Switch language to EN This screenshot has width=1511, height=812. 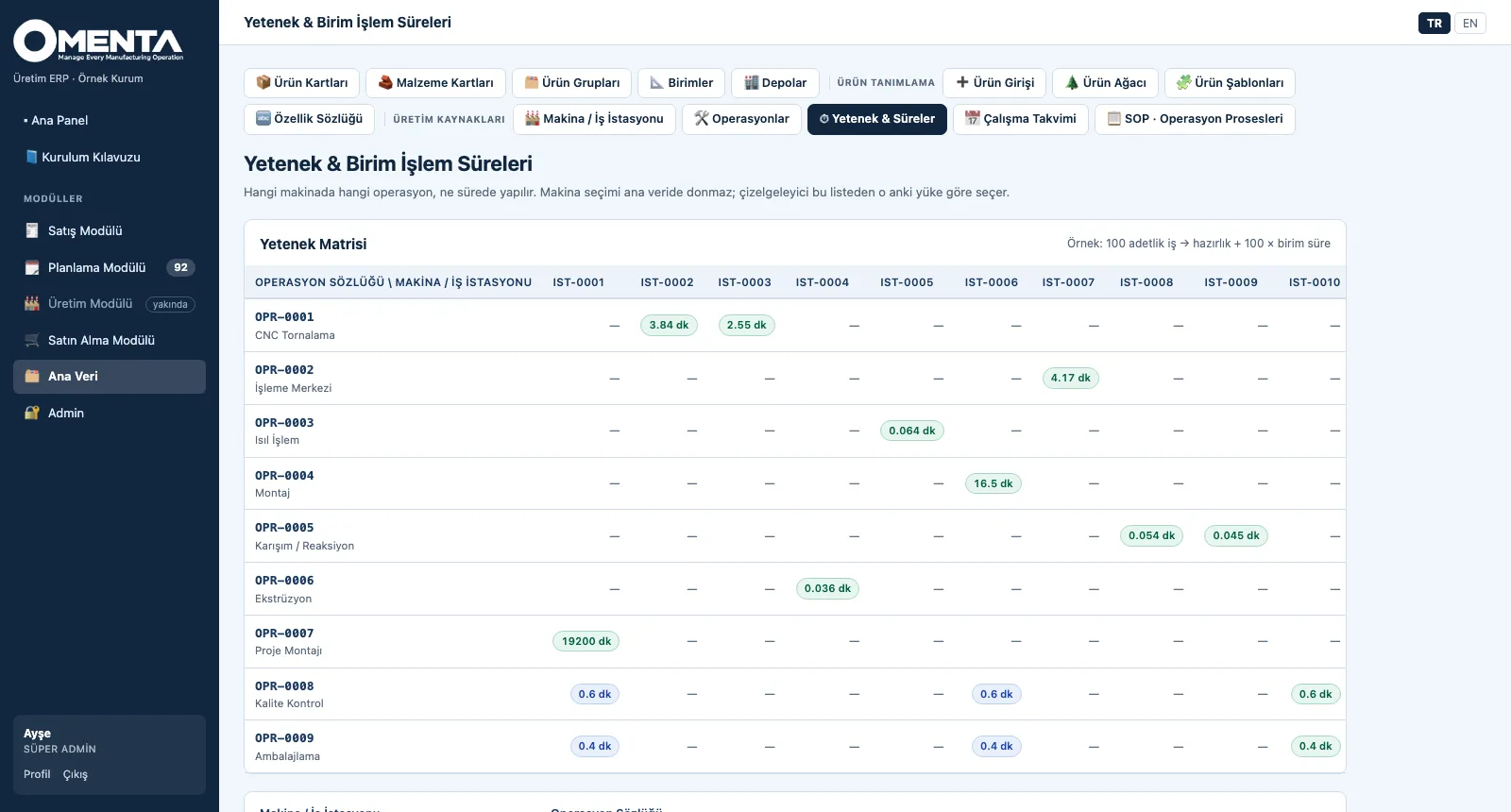[x=1470, y=24]
